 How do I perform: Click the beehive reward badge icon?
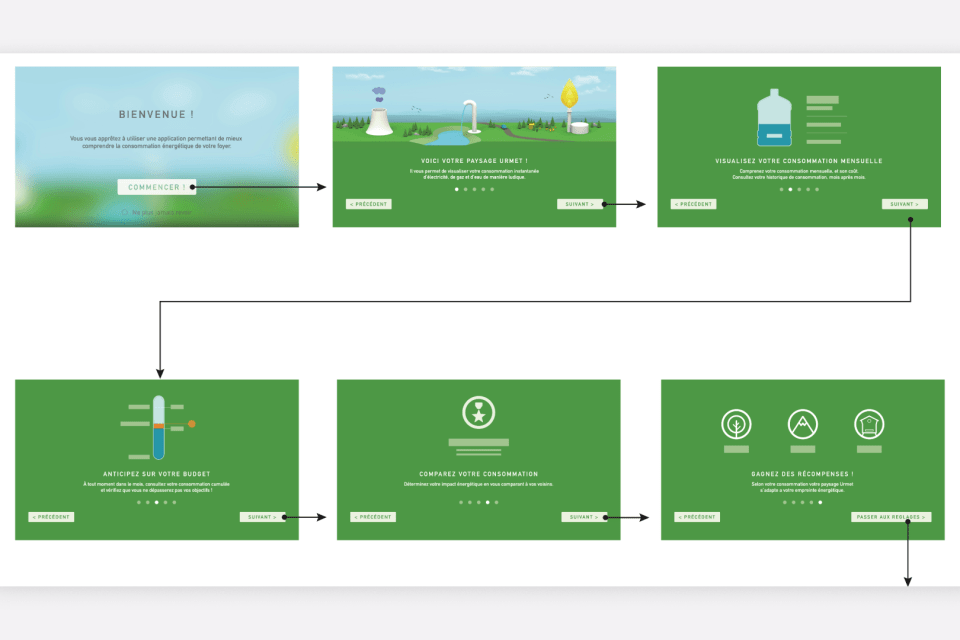(870, 425)
